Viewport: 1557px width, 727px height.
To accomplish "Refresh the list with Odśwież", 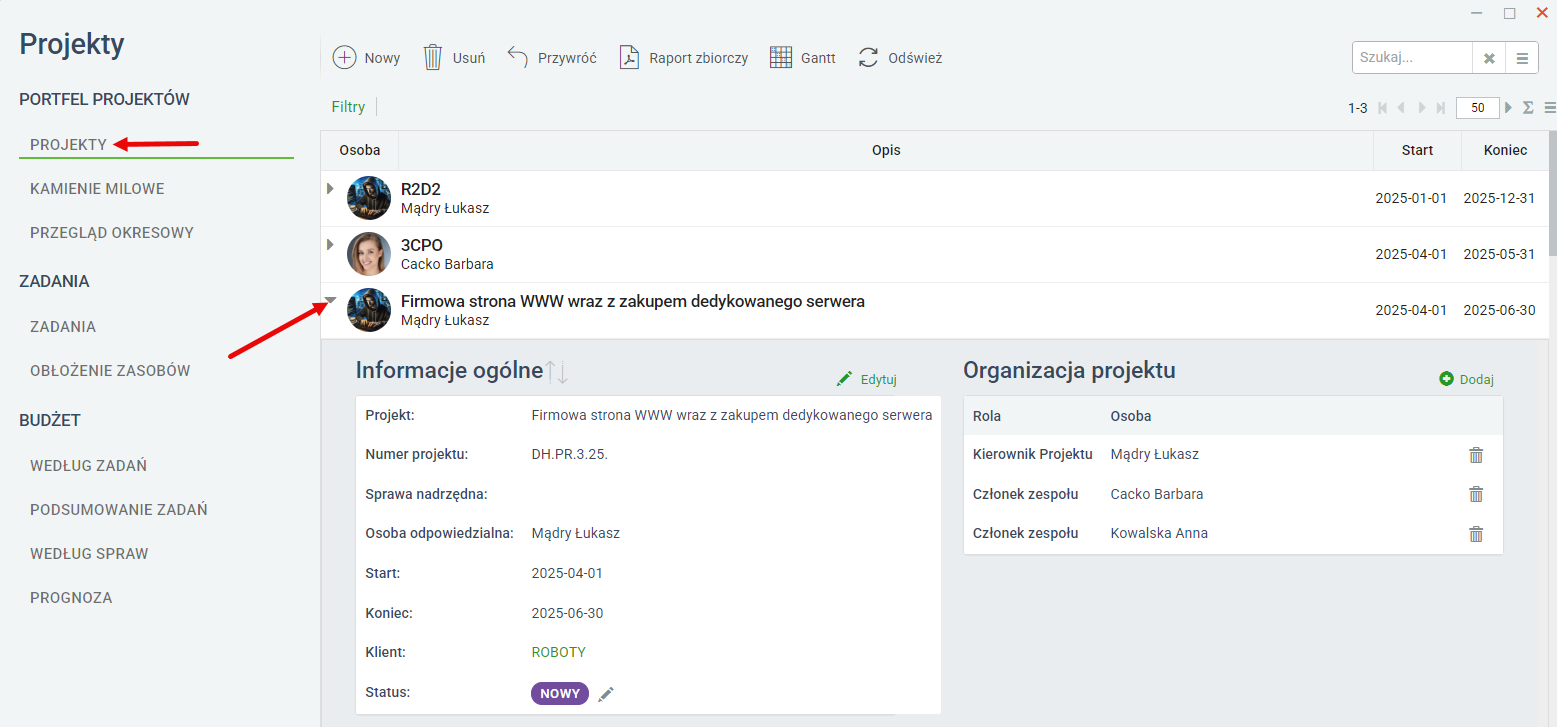I will (900, 58).
